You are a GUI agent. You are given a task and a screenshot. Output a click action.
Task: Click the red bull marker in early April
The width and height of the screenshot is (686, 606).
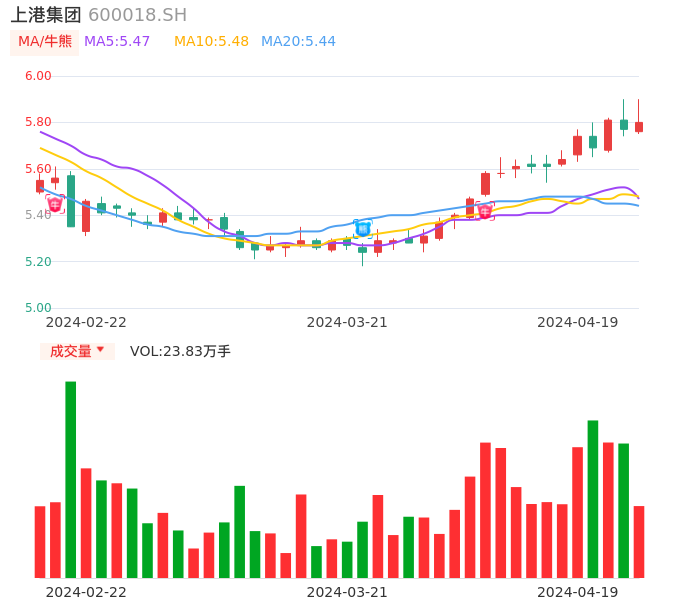coord(485,211)
